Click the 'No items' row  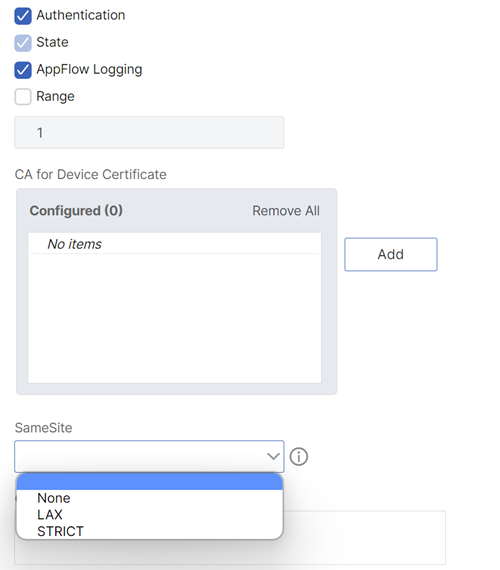click(175, 244)
